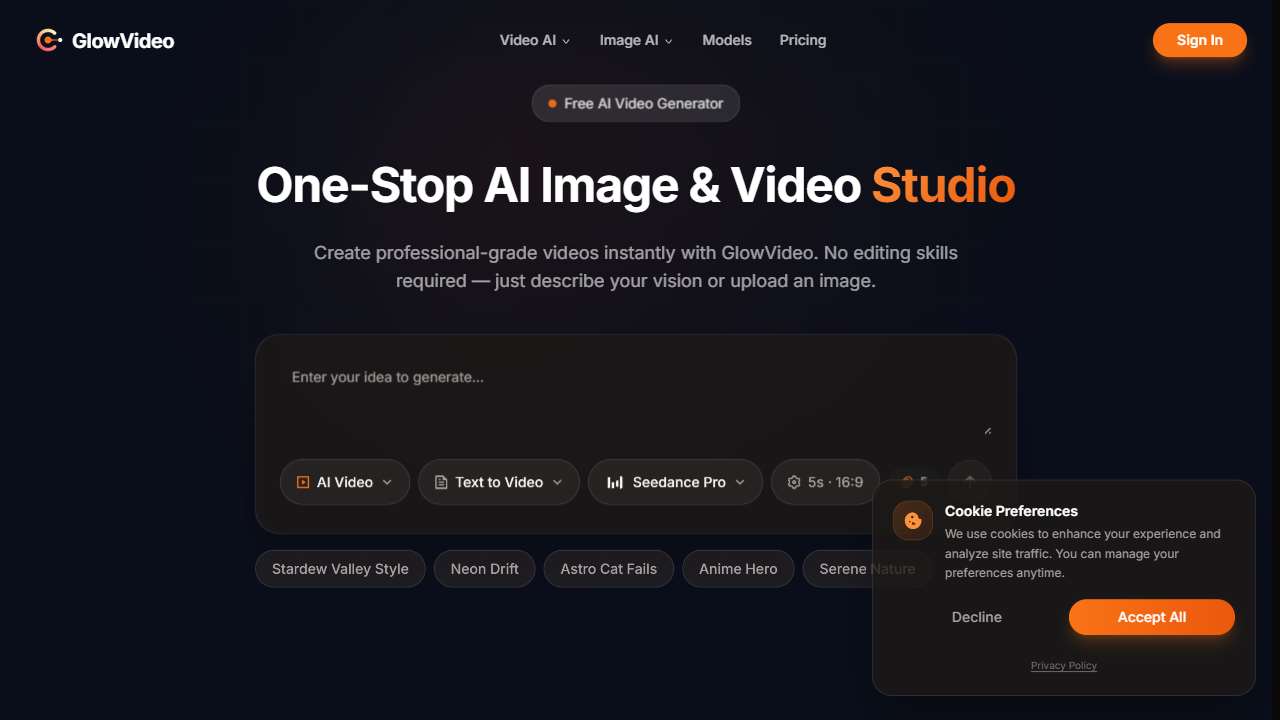
Task: Open the Privacy Policy link
Action: pyautogui.click(x=1063, y=665)
